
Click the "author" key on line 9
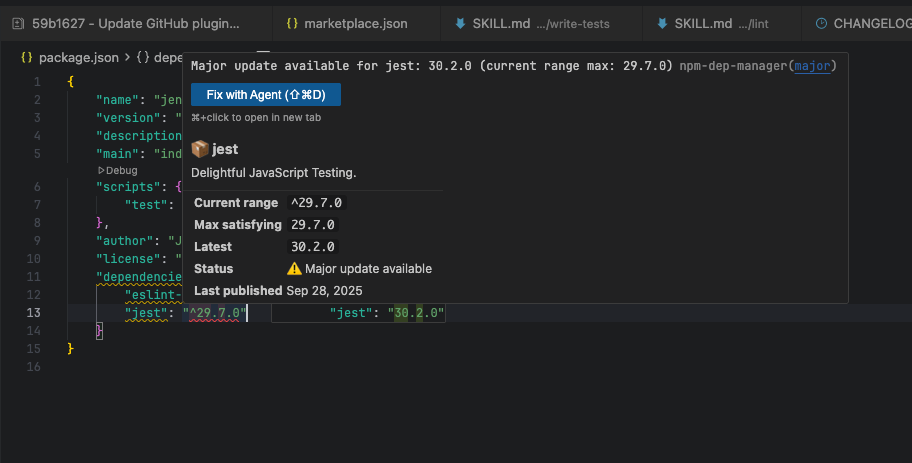click(x=124, y=241)
